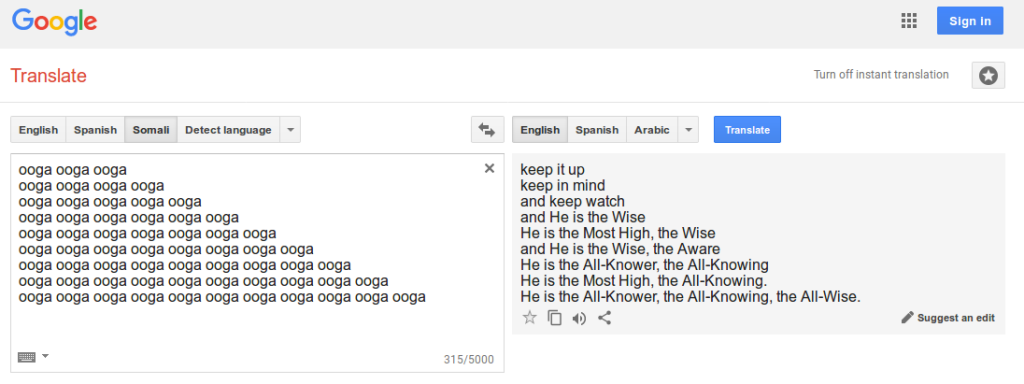The height and width of the screenshot is (384, 1024).
Task: Click the blue Translate button
Action: coord(747,129)
